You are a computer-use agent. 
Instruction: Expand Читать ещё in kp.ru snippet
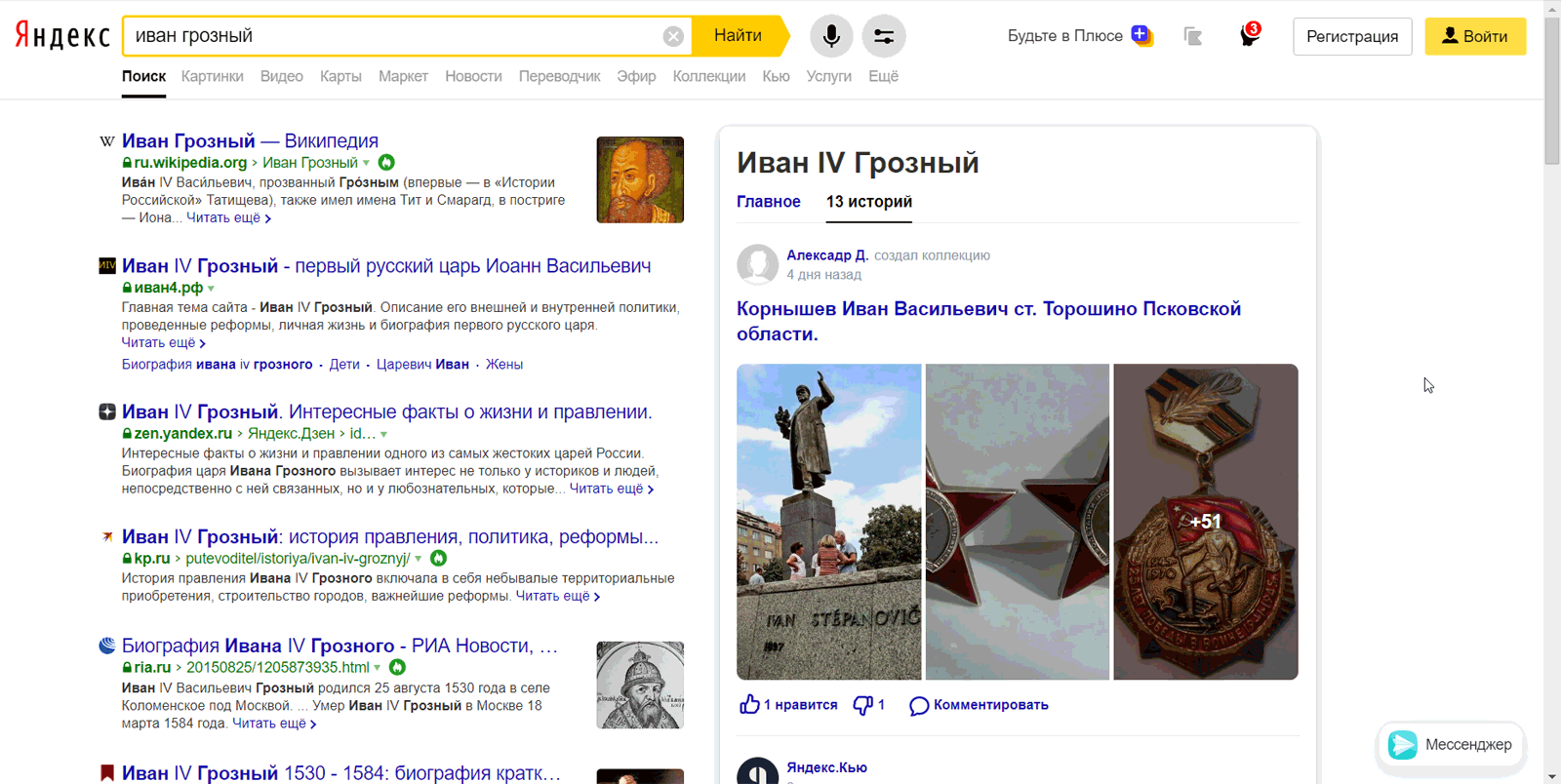pyautogui.click(x=558, y=596)
